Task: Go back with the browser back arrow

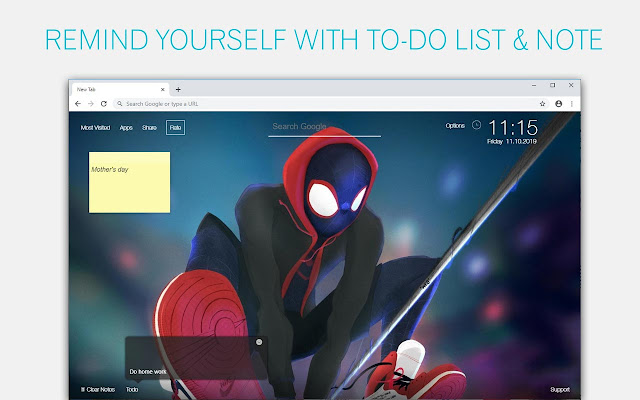Action: (78, 104)
